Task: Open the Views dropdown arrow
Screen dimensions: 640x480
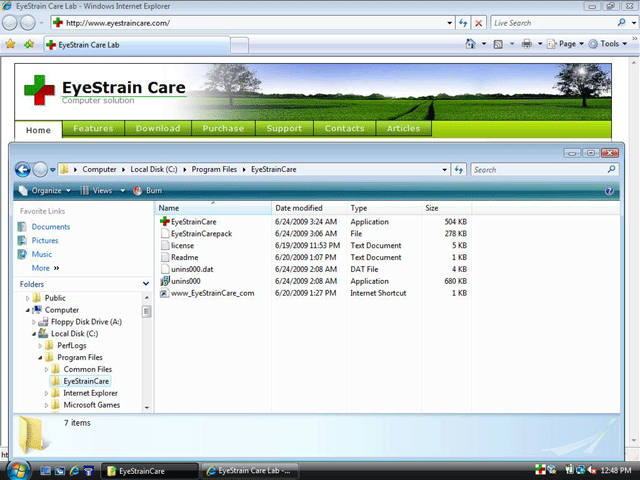Action: tap(122, 191)
